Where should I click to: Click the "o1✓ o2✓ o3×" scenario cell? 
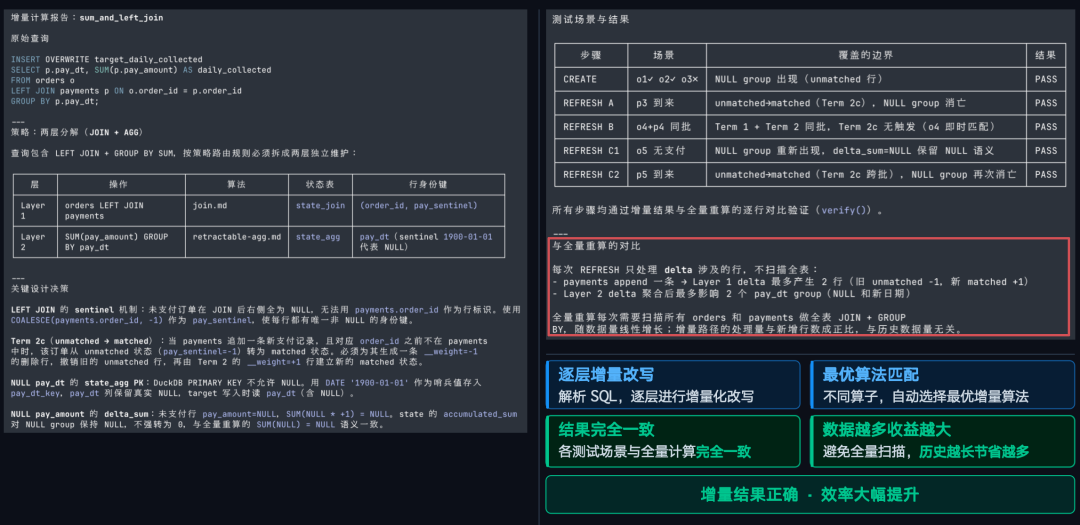[x=667, y=79]
